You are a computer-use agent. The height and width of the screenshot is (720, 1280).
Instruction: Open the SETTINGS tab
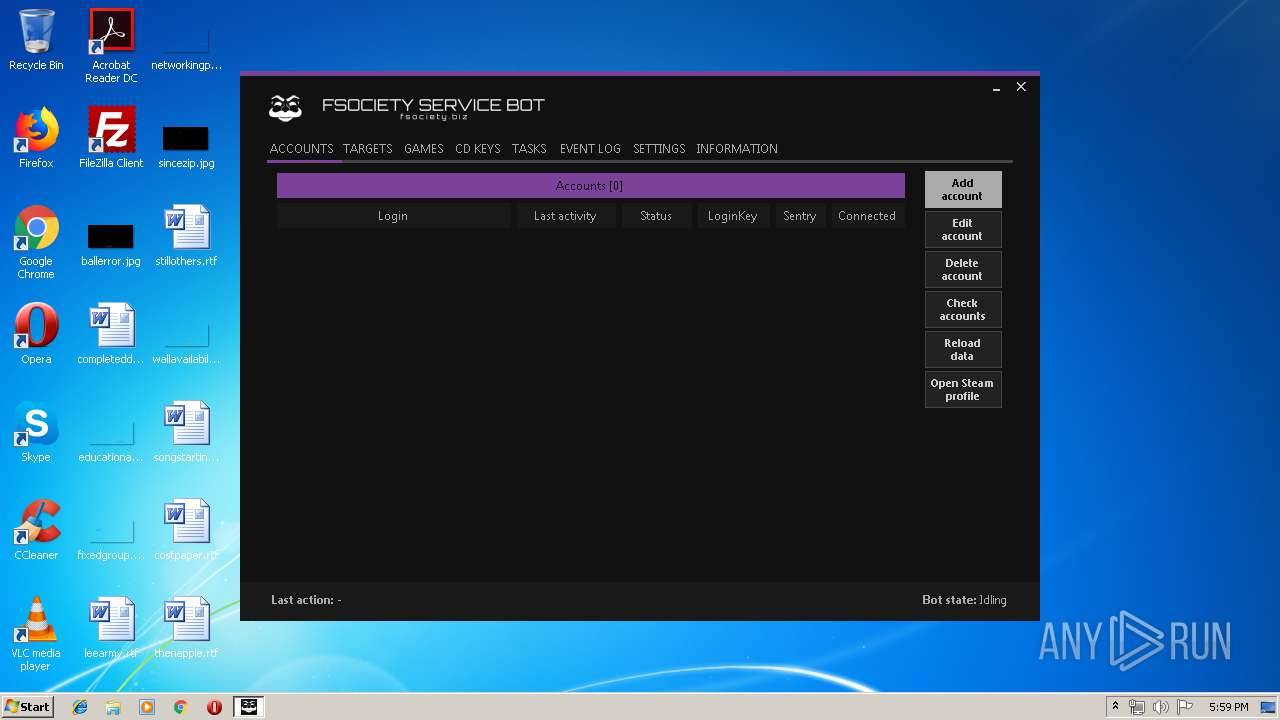click(x=659, y=149)
